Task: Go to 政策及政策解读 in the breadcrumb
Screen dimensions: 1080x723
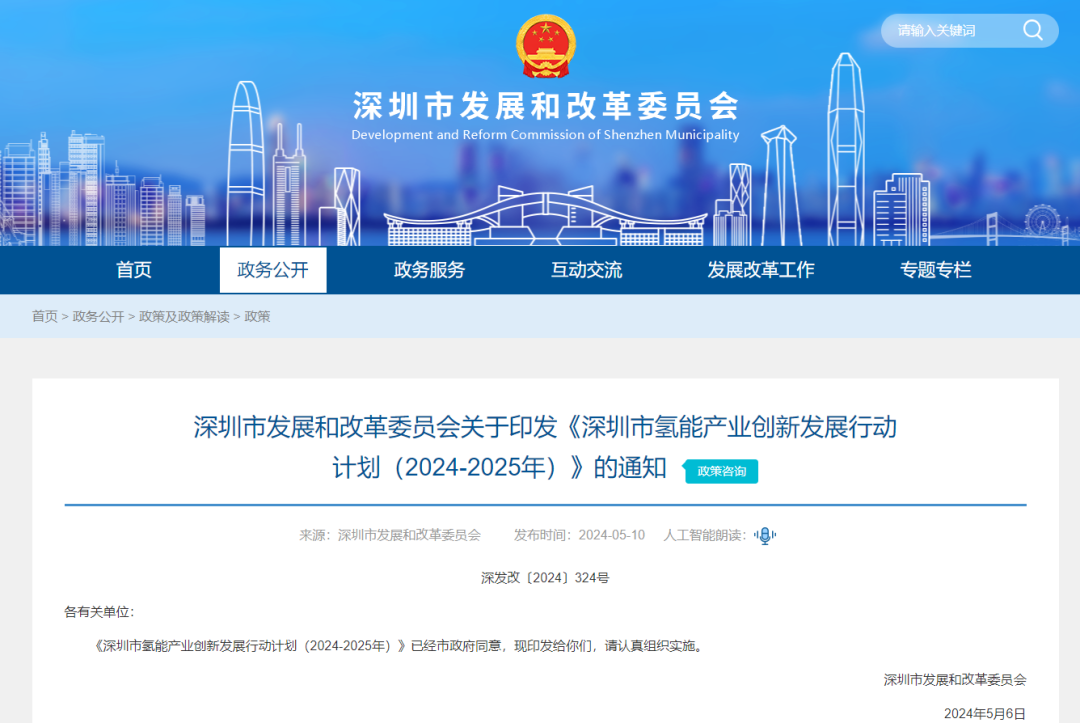Action: [184, 317]
